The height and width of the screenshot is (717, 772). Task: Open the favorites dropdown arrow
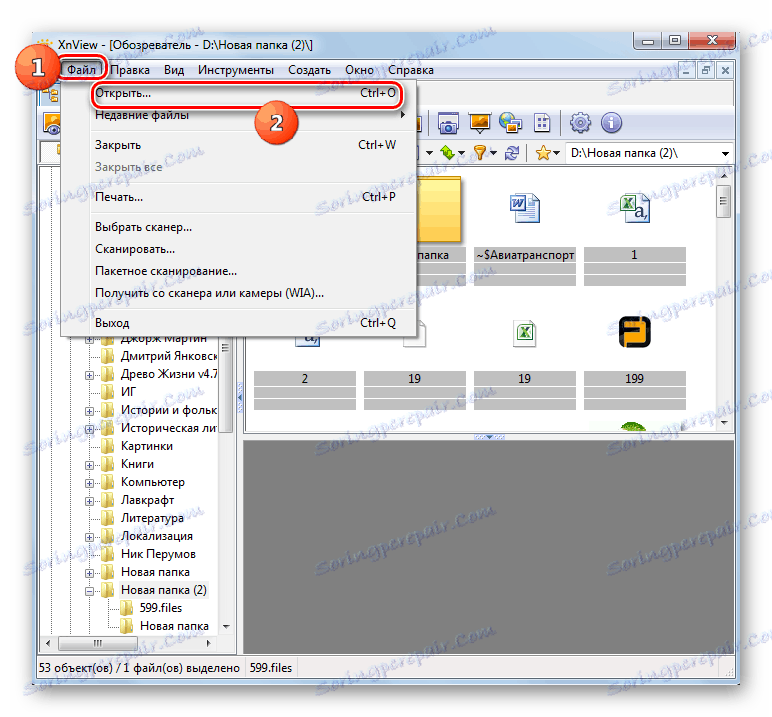tap(556, 153)
